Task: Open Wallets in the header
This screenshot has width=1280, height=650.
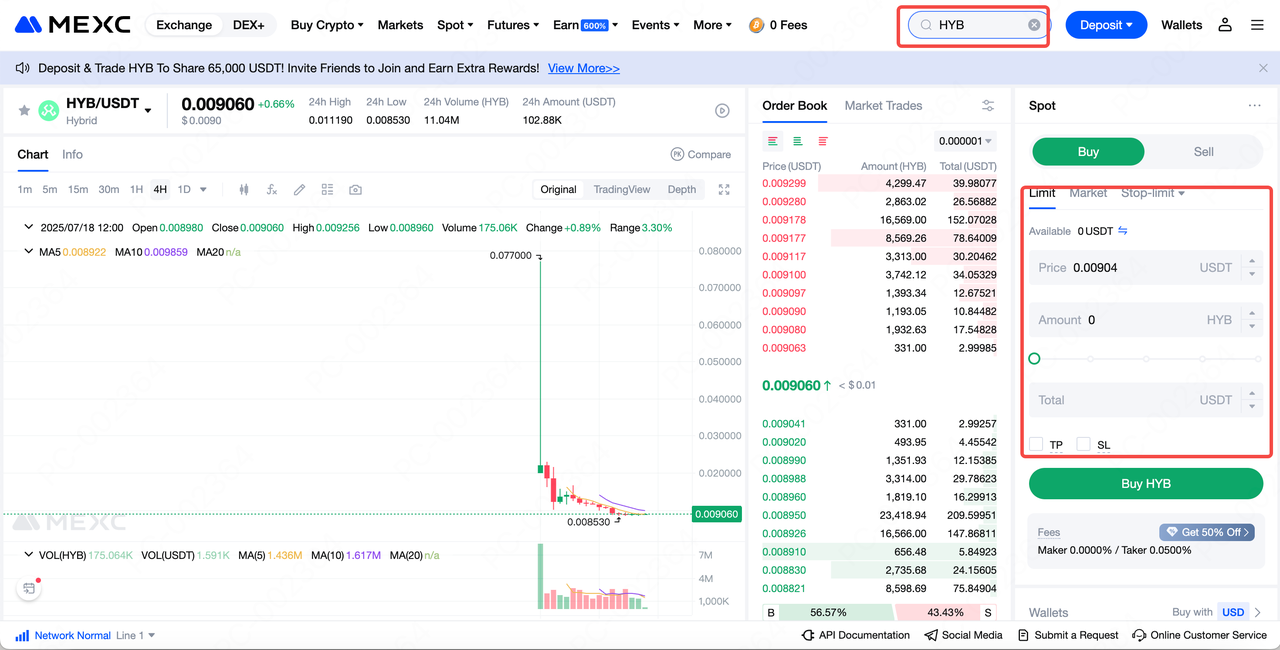Action: click(x=1182, y=25)
